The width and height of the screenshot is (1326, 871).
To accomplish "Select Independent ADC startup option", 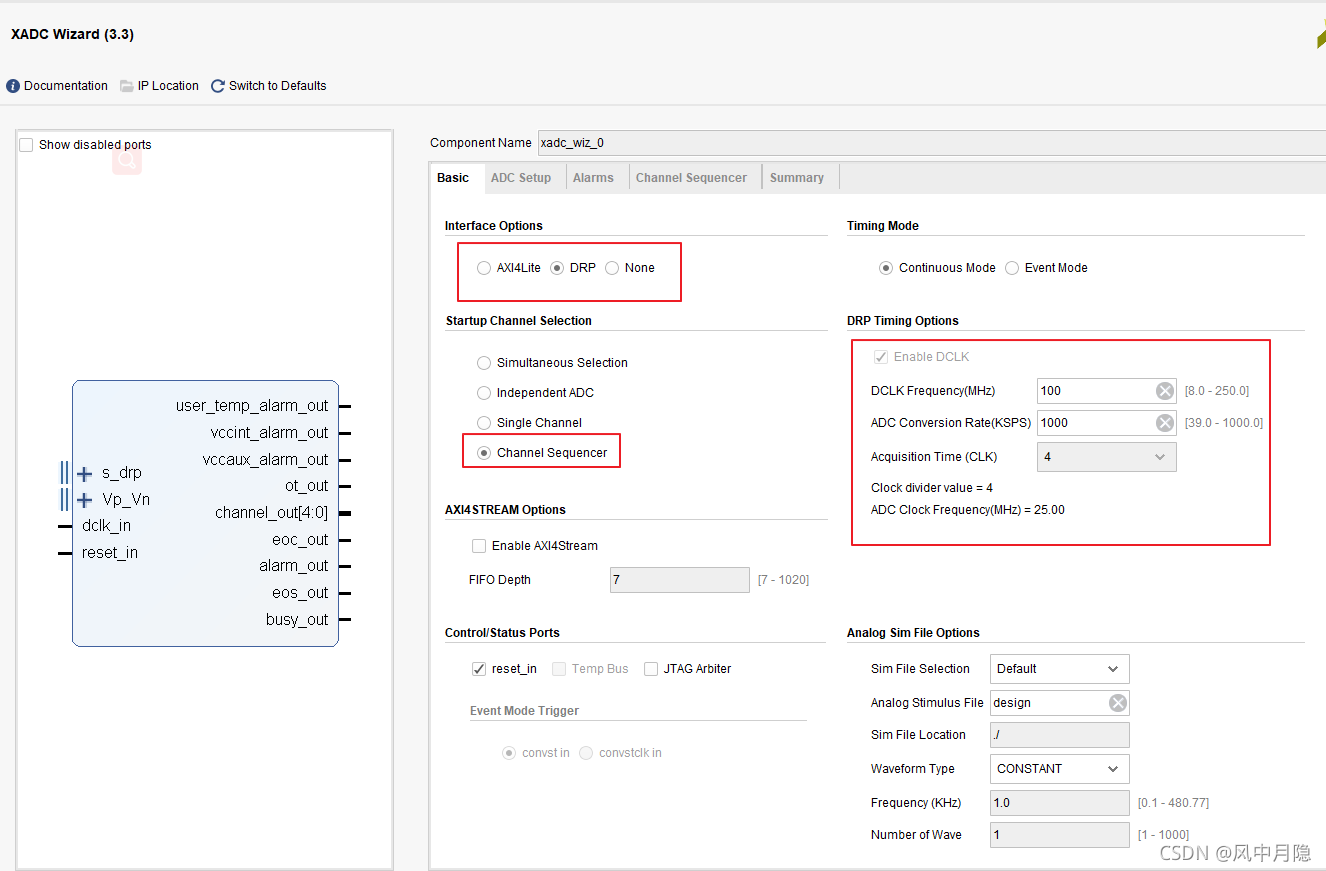I will pyautogui.click(x=484, y=393).
